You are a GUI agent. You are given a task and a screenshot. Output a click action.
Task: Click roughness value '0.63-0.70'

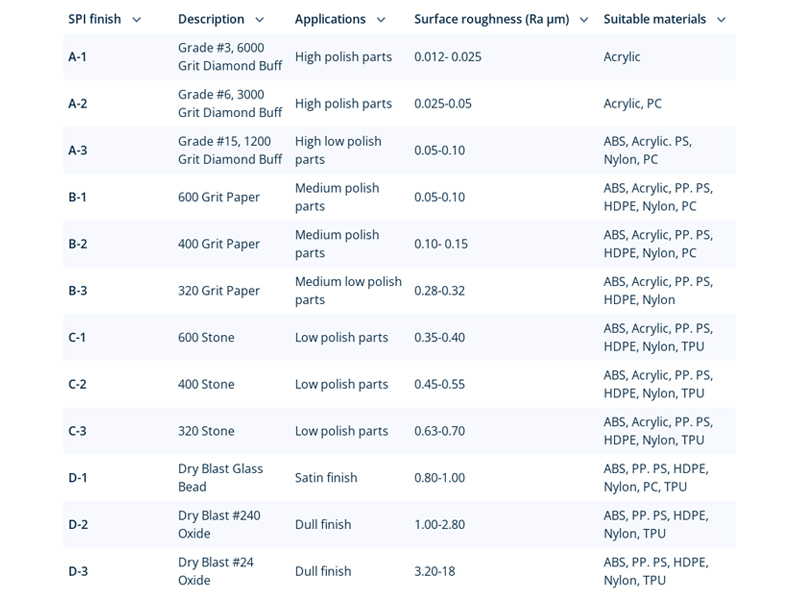(439, 431)
